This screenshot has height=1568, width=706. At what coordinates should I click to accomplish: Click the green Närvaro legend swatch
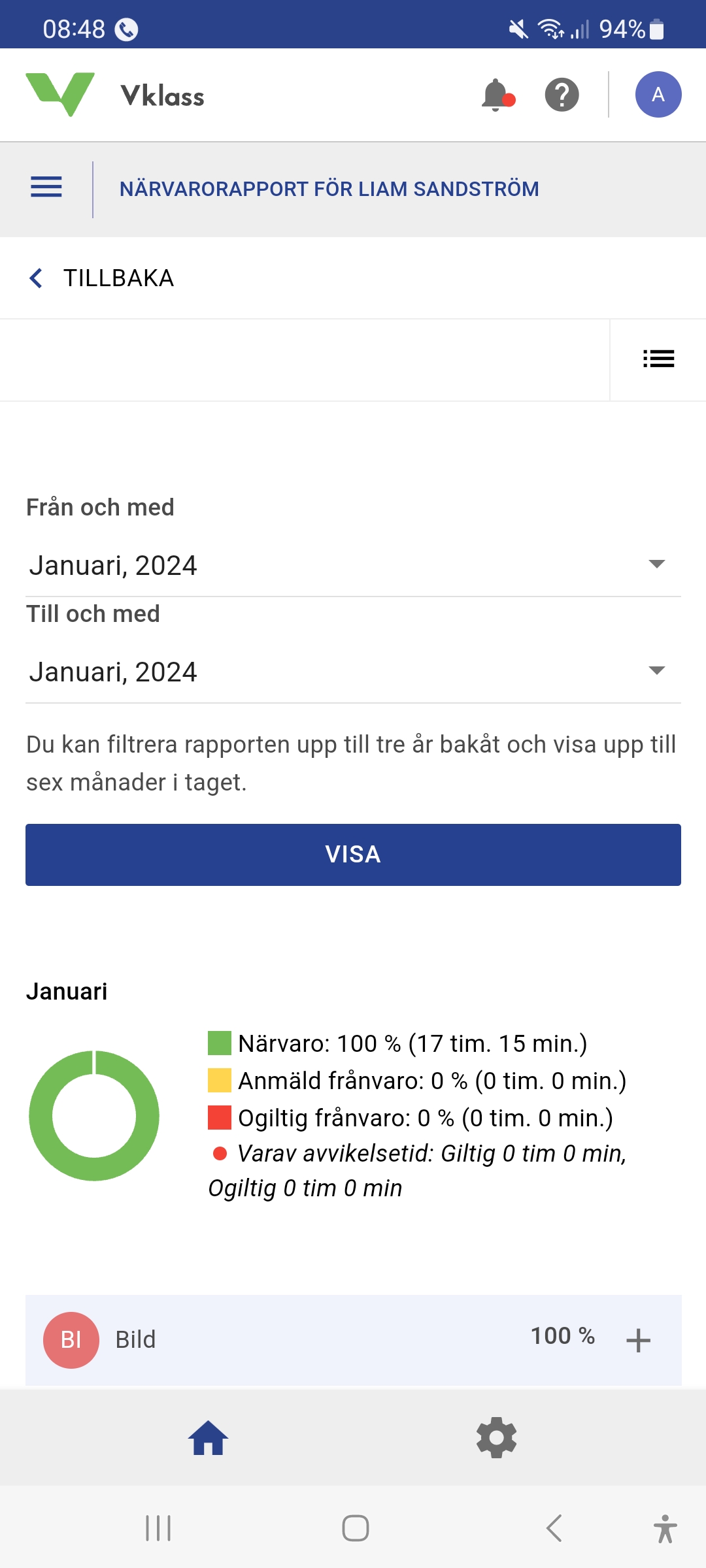[220, 1043]
